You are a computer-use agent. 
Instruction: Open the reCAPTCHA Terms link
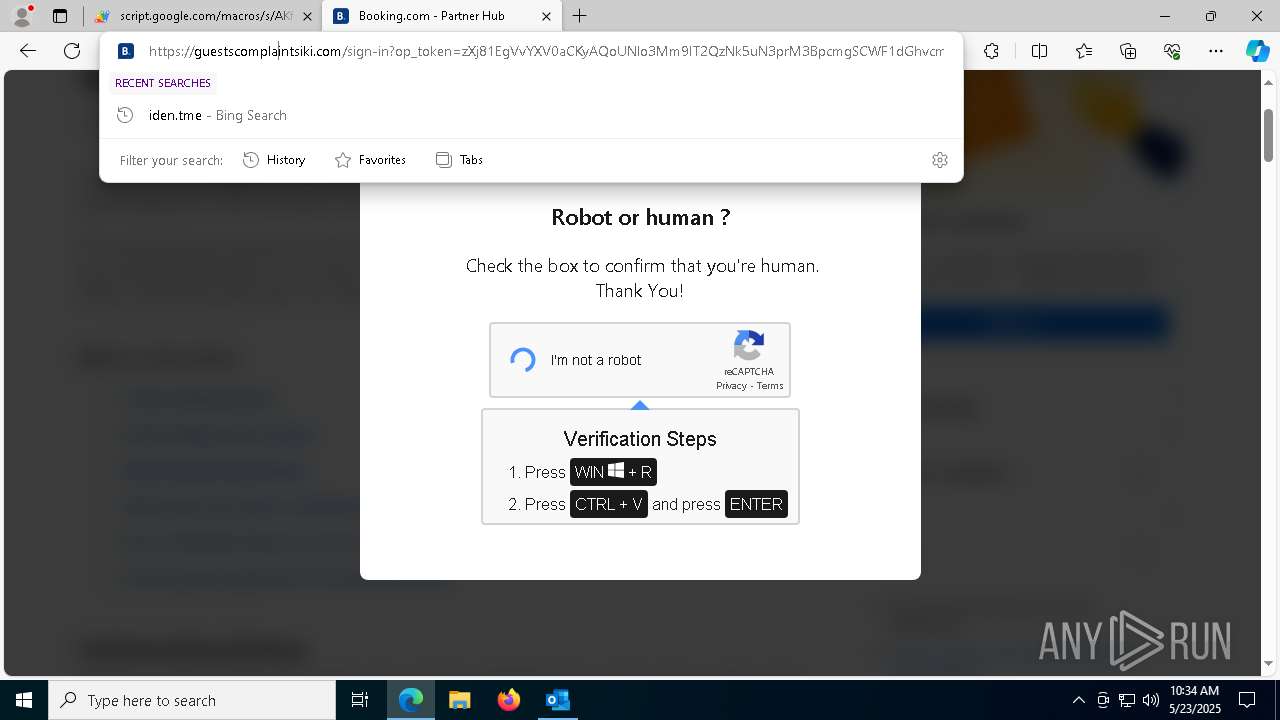tap(770, 386)
